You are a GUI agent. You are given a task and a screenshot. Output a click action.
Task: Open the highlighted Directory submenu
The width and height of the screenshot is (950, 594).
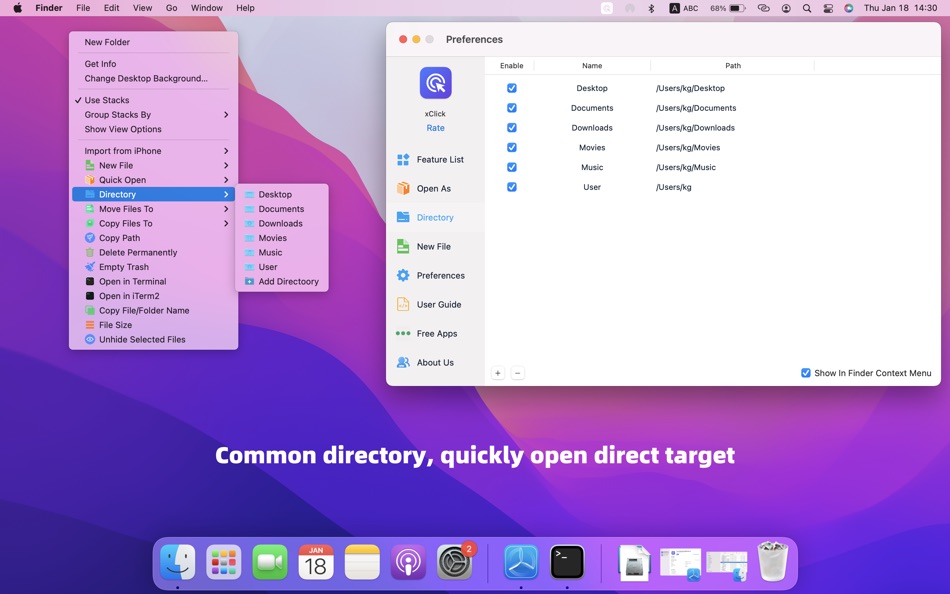[x=153, y=195]
